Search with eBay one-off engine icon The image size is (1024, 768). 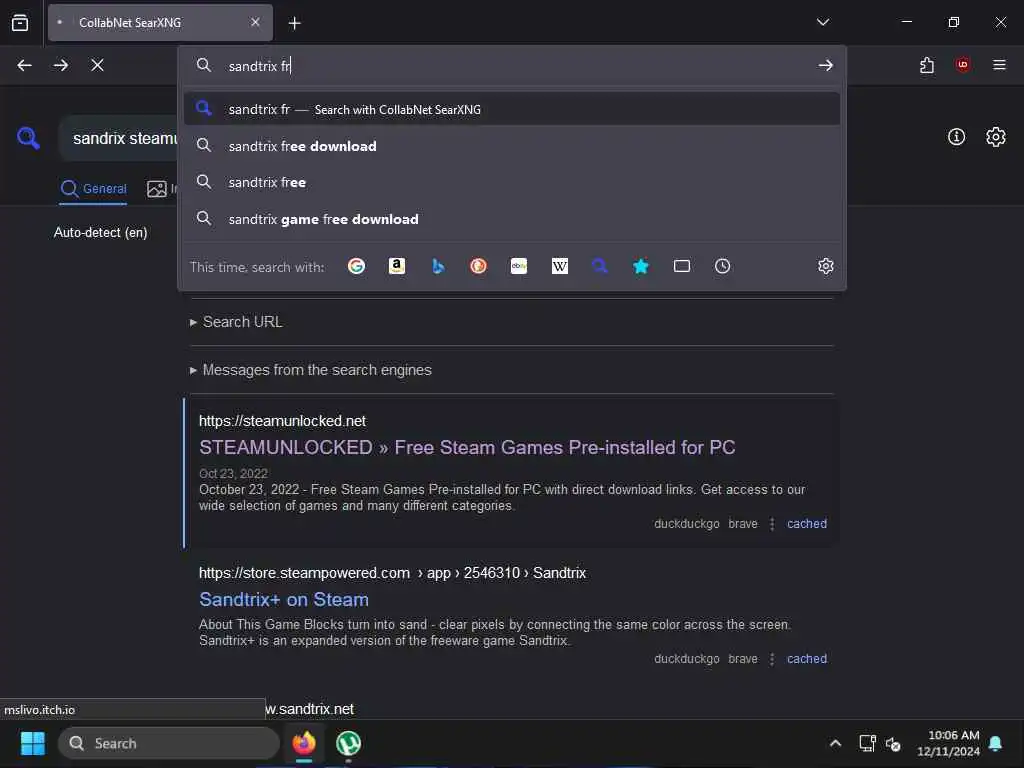point(519,266)
